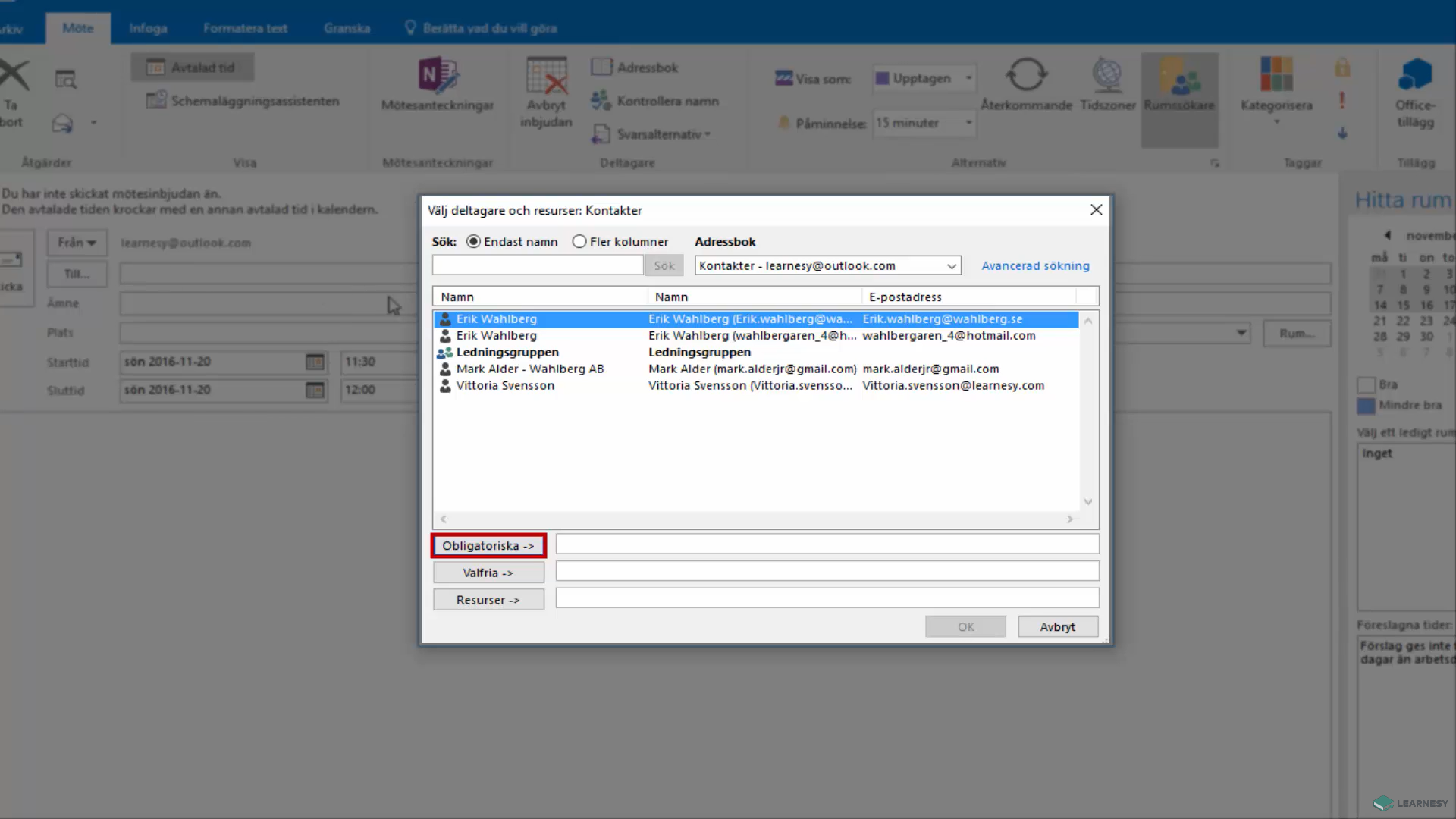This screenshot has height=819, width=1456.
Task: Open the Formatera text tab
Action: (245, 28)
